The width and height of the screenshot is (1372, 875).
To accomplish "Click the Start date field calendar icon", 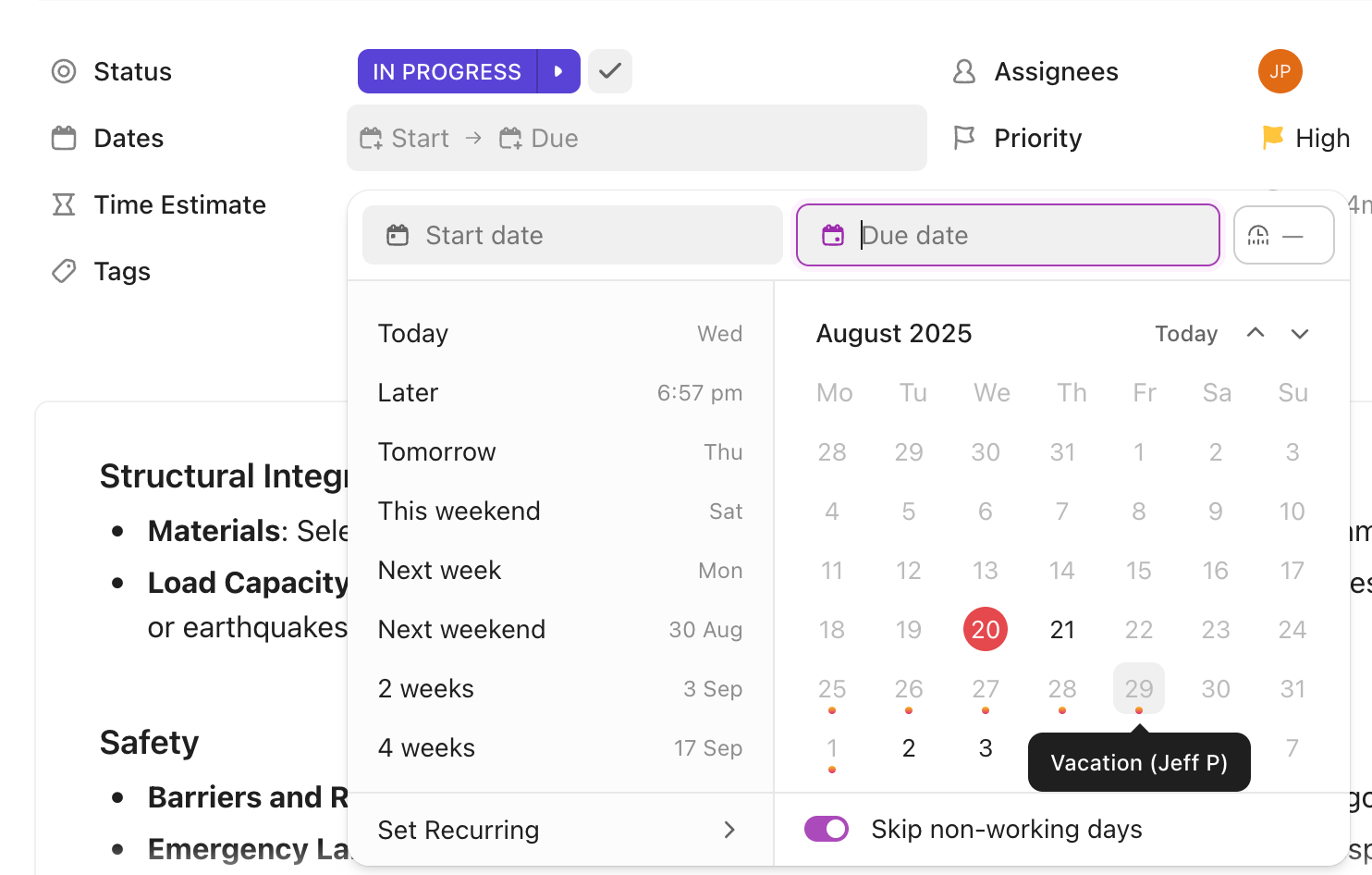I will (x=398, y=235).
